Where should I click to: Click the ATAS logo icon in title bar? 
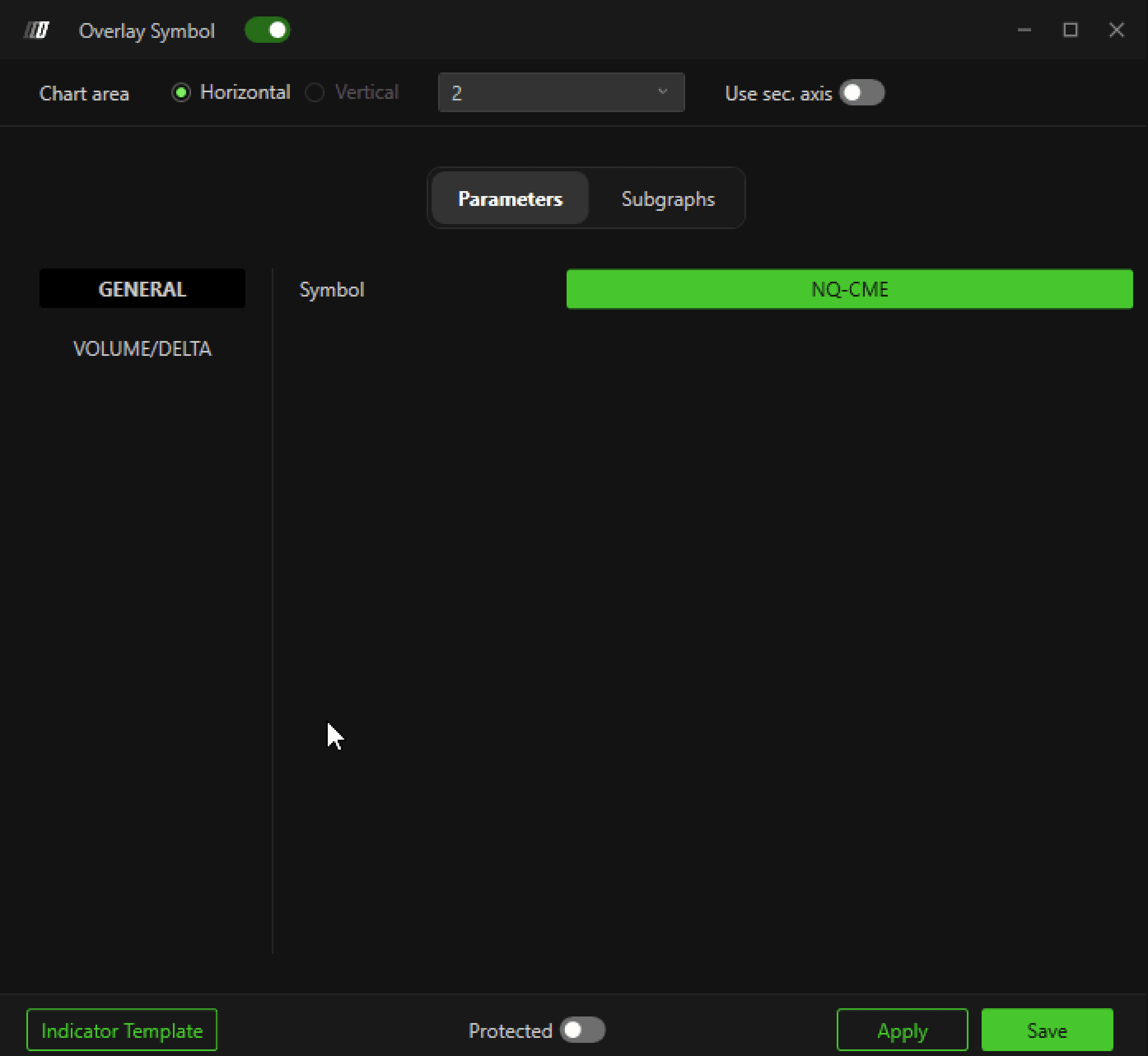click(x=37, y=30)
